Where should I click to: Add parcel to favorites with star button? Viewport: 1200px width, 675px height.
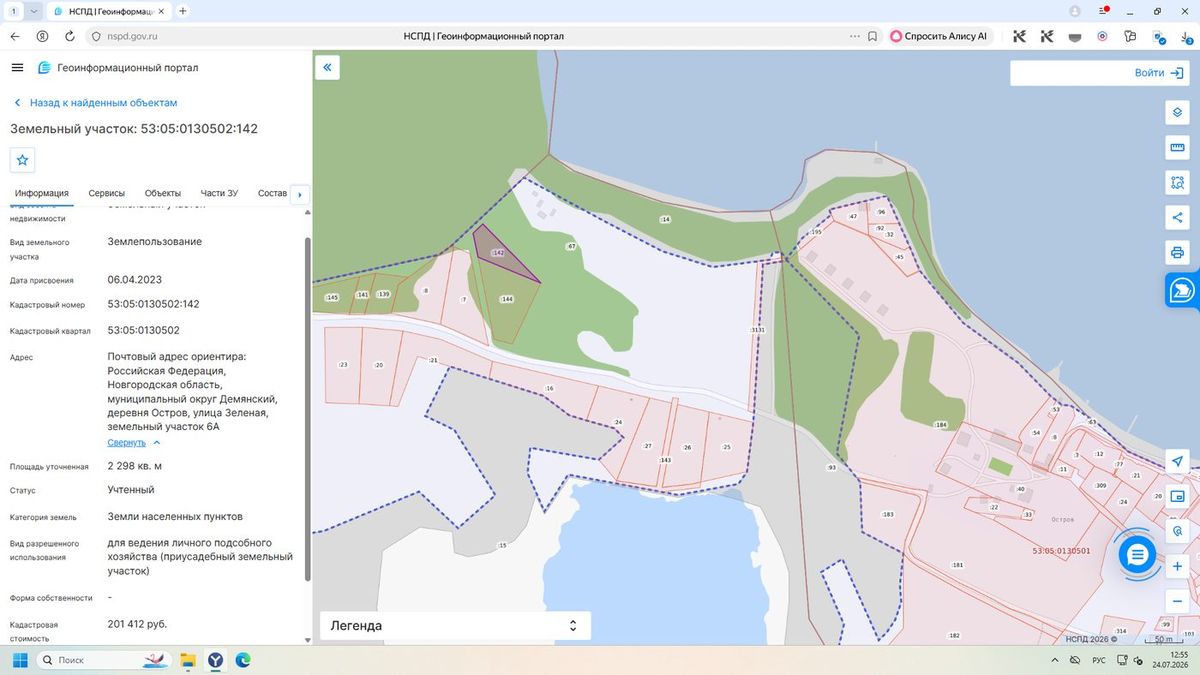pyautogui.click(x=23, y=160)
